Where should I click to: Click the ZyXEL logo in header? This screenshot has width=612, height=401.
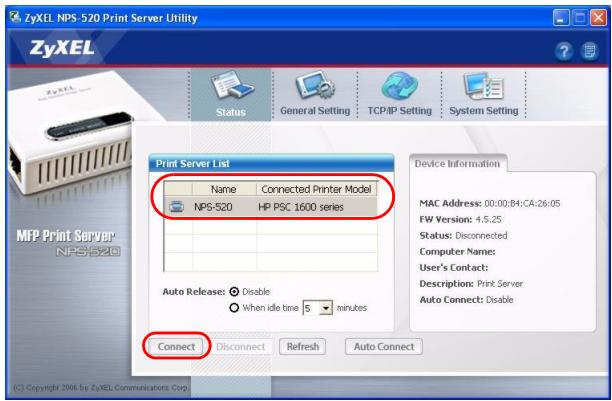[x=62, y=48]
